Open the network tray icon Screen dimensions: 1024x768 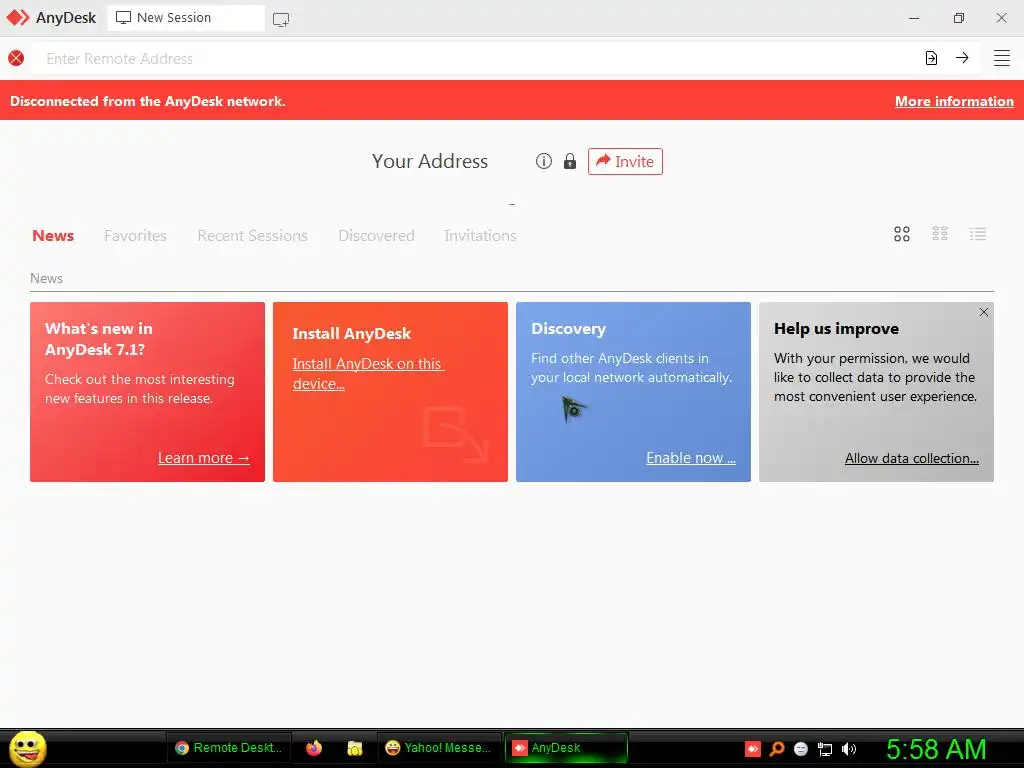[825, 750]
